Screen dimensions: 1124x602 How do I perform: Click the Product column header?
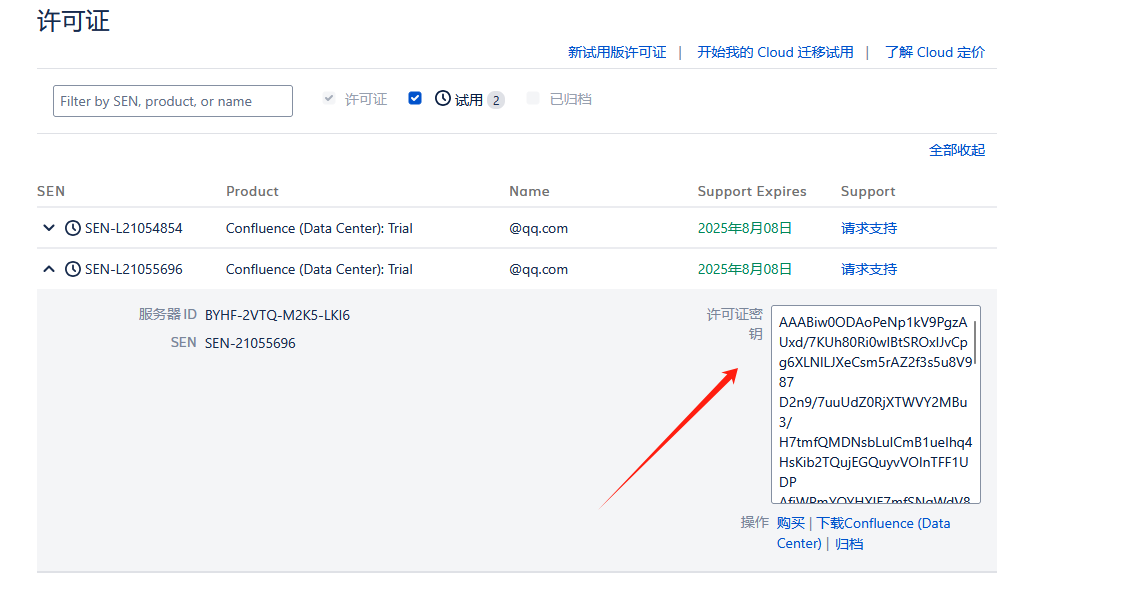pyautogui.click(x=252, y=191)
